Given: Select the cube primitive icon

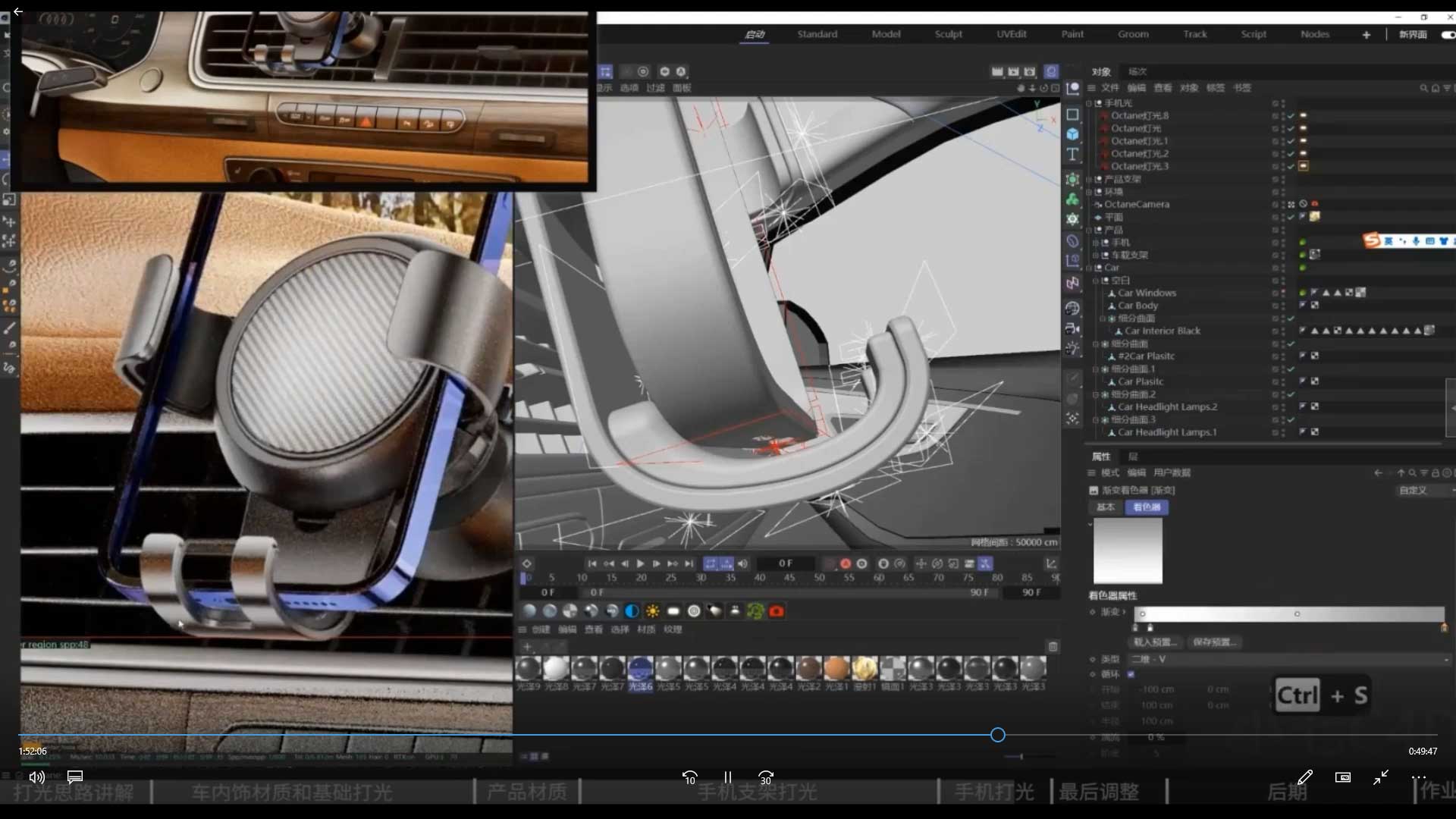Looking at the screenshot, I should [x=1072, y=134].
